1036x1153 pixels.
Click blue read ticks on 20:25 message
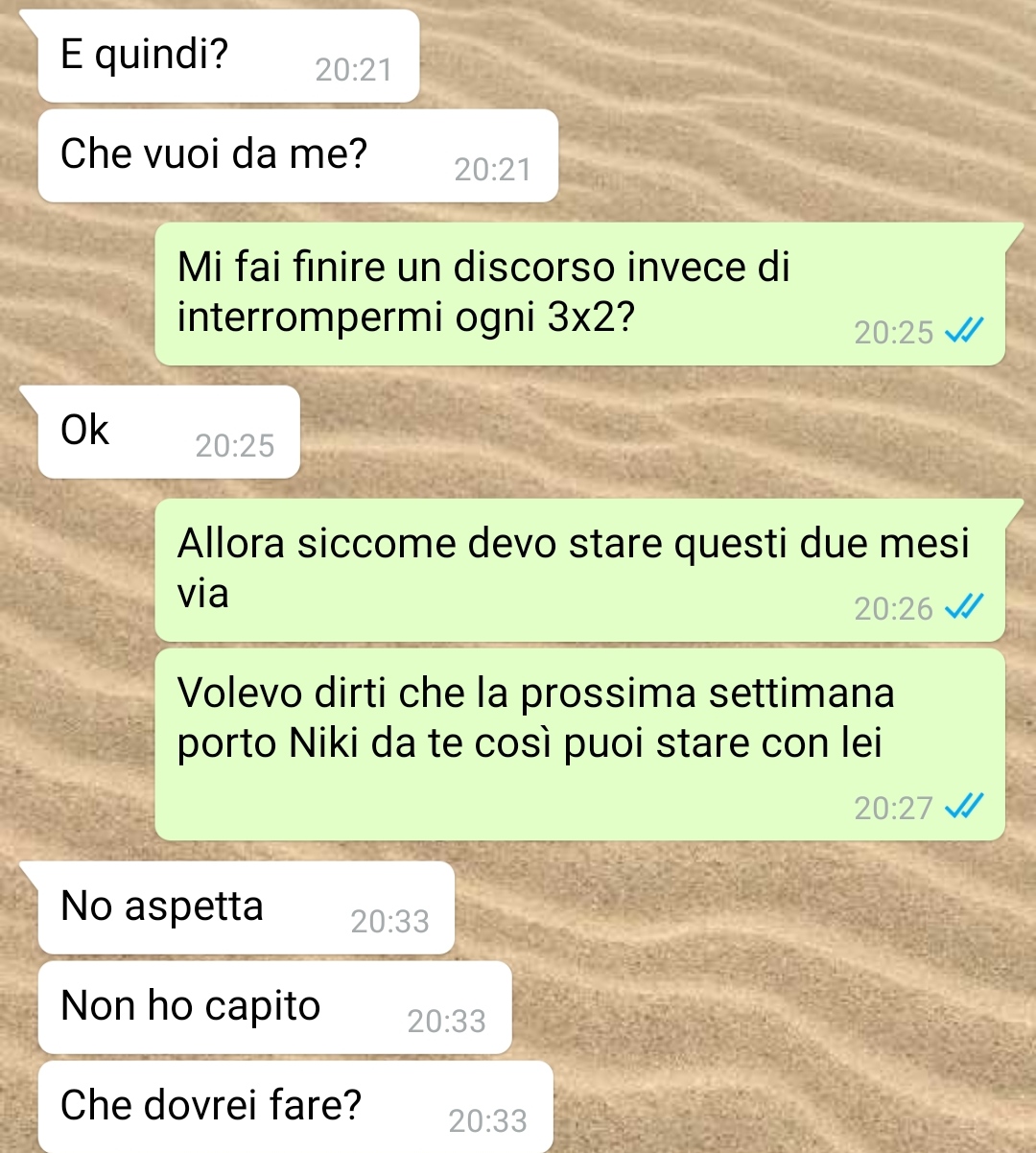[x=963, y=331]
